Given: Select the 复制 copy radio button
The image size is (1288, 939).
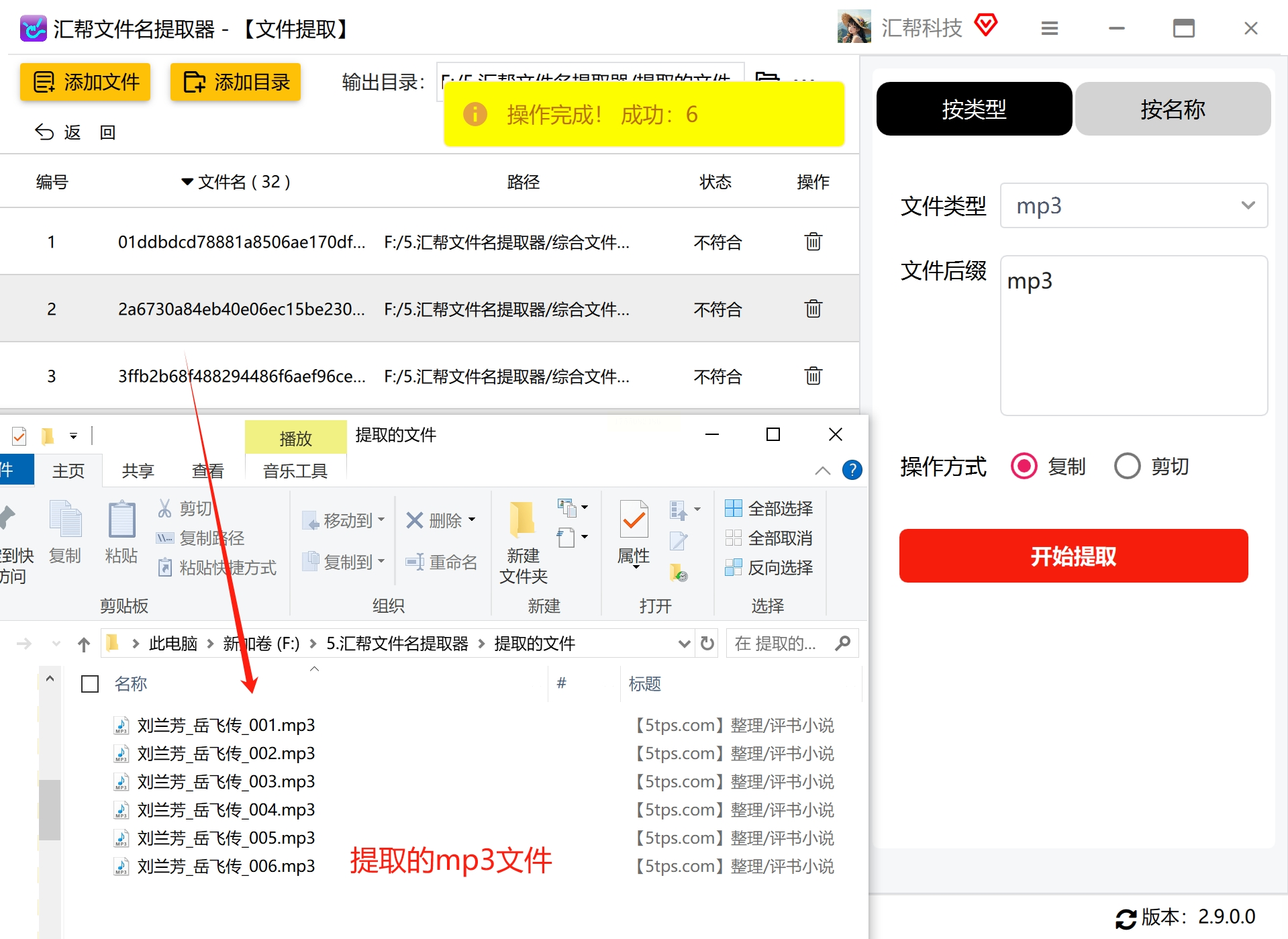Looking at the screenshot, I should tap(1024, 466).
